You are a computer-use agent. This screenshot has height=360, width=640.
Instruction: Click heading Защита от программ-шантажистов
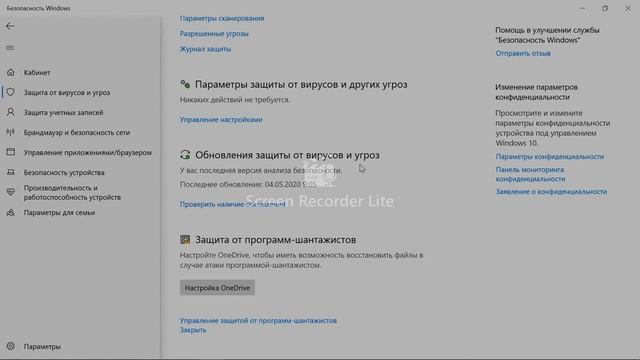pos(276,240)
